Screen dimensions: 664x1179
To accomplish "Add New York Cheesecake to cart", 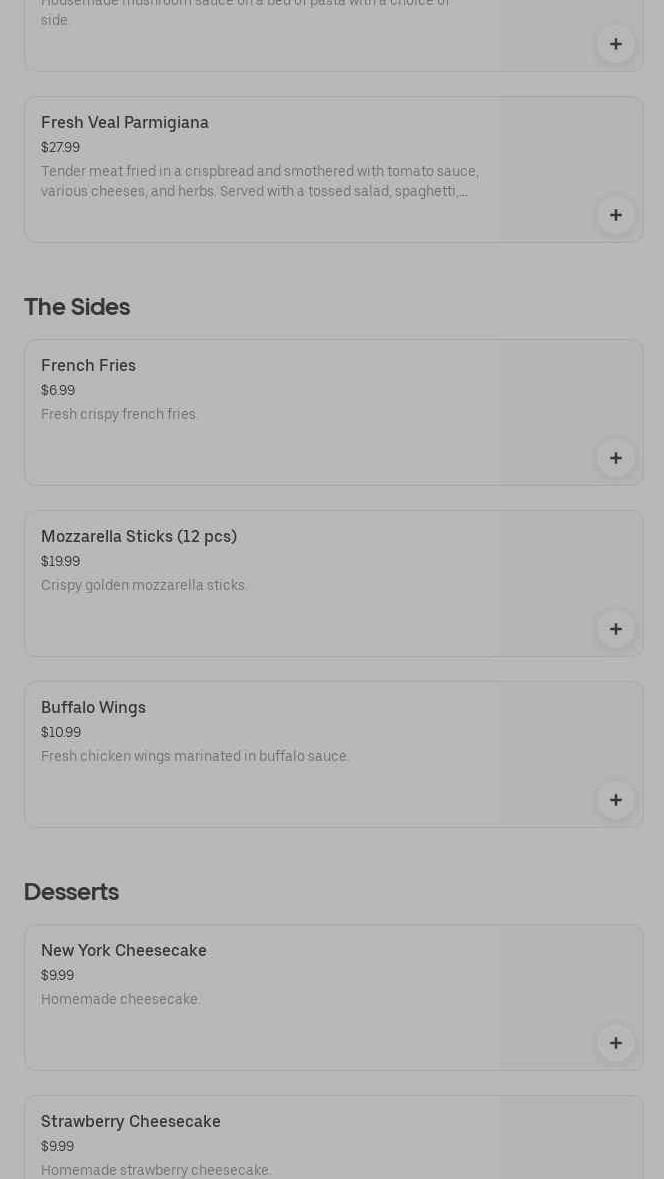I will (x=615, y=1043).
